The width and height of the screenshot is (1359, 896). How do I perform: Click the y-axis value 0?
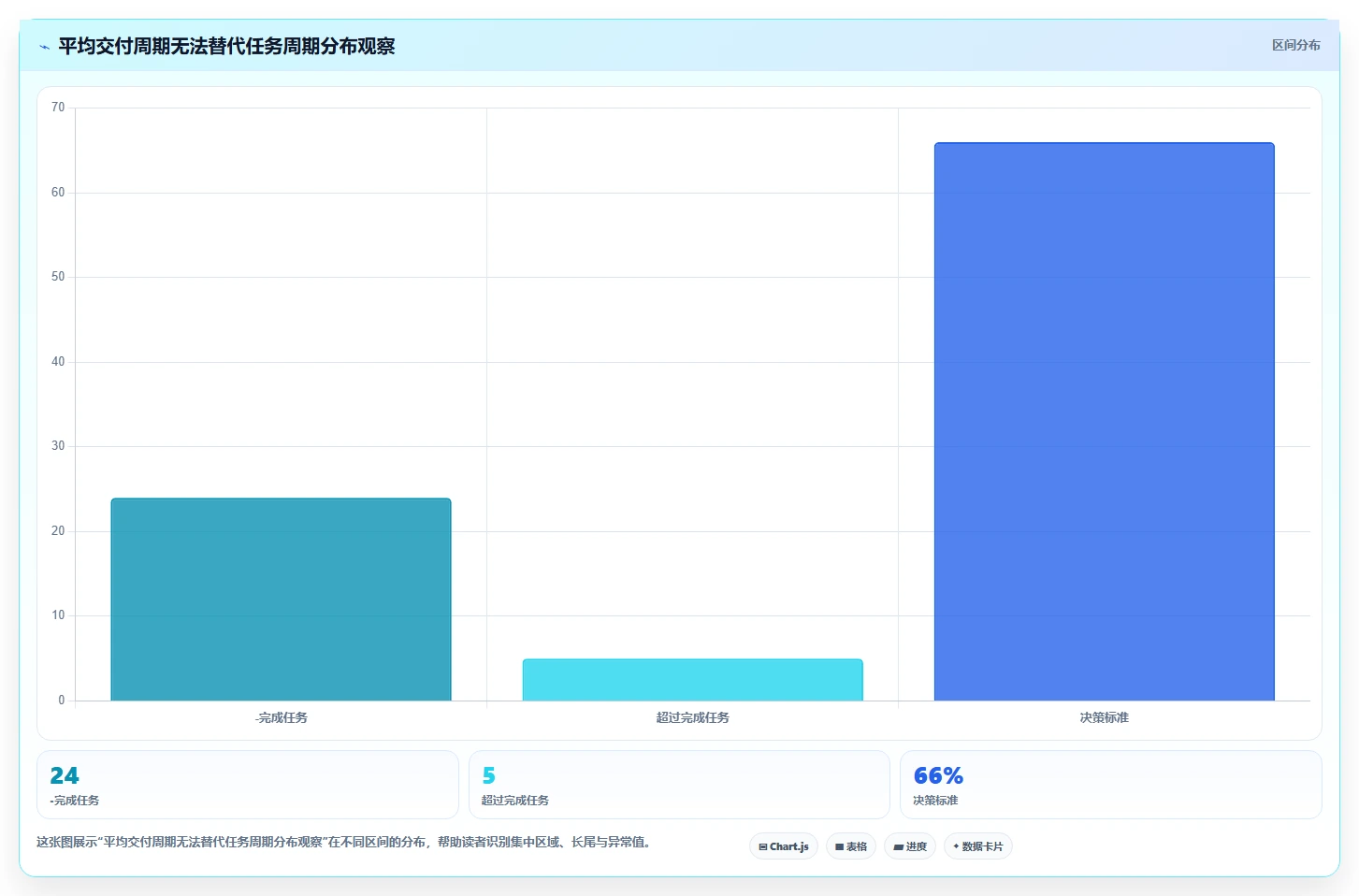[62, 701]
